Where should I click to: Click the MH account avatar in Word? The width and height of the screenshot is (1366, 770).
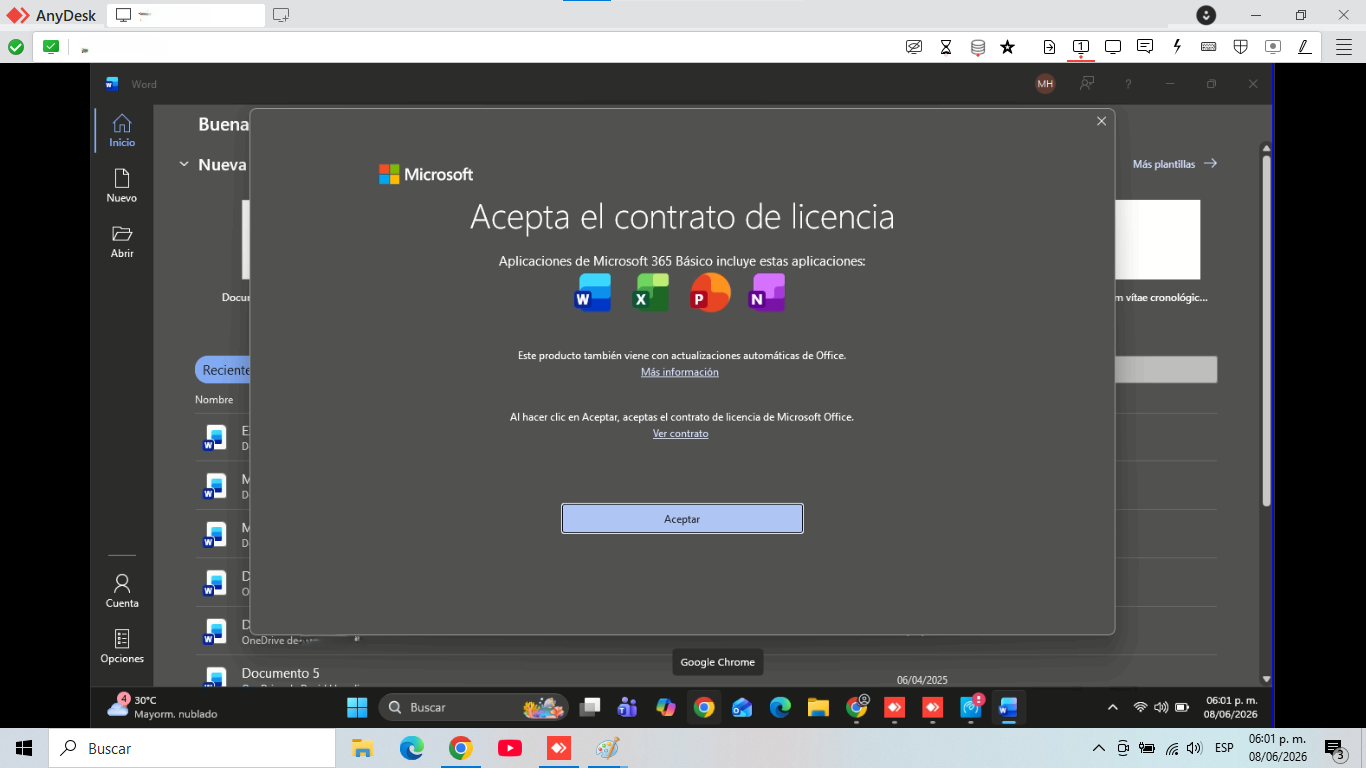point(1045,84)
